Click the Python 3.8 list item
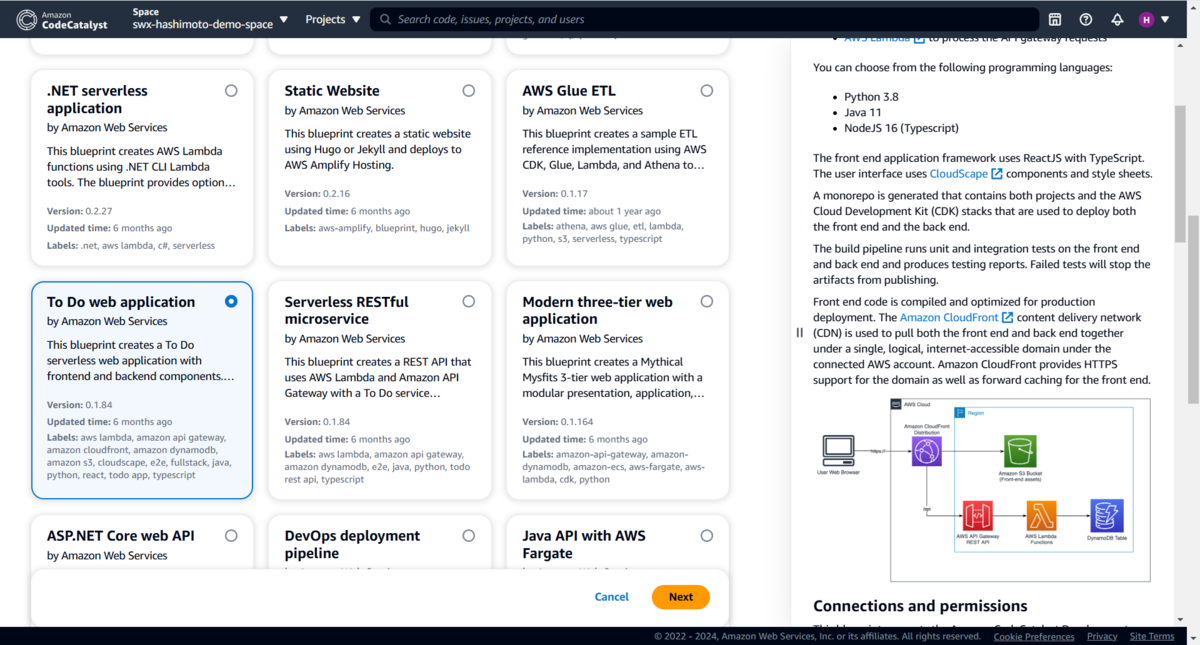The height and width of the screenshot is (645, 1200). [871, 97]
